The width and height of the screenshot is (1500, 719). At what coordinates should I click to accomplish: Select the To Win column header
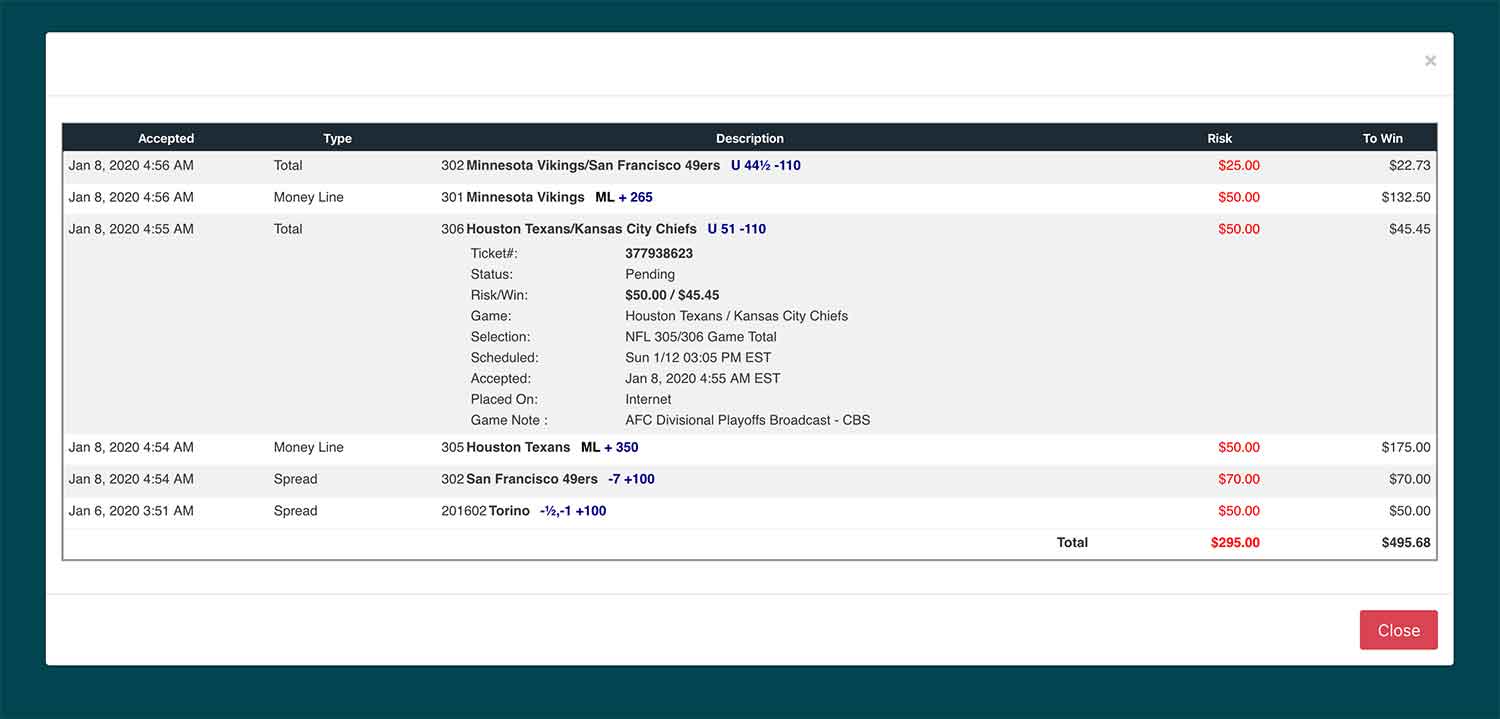[x=1383, y=138]
